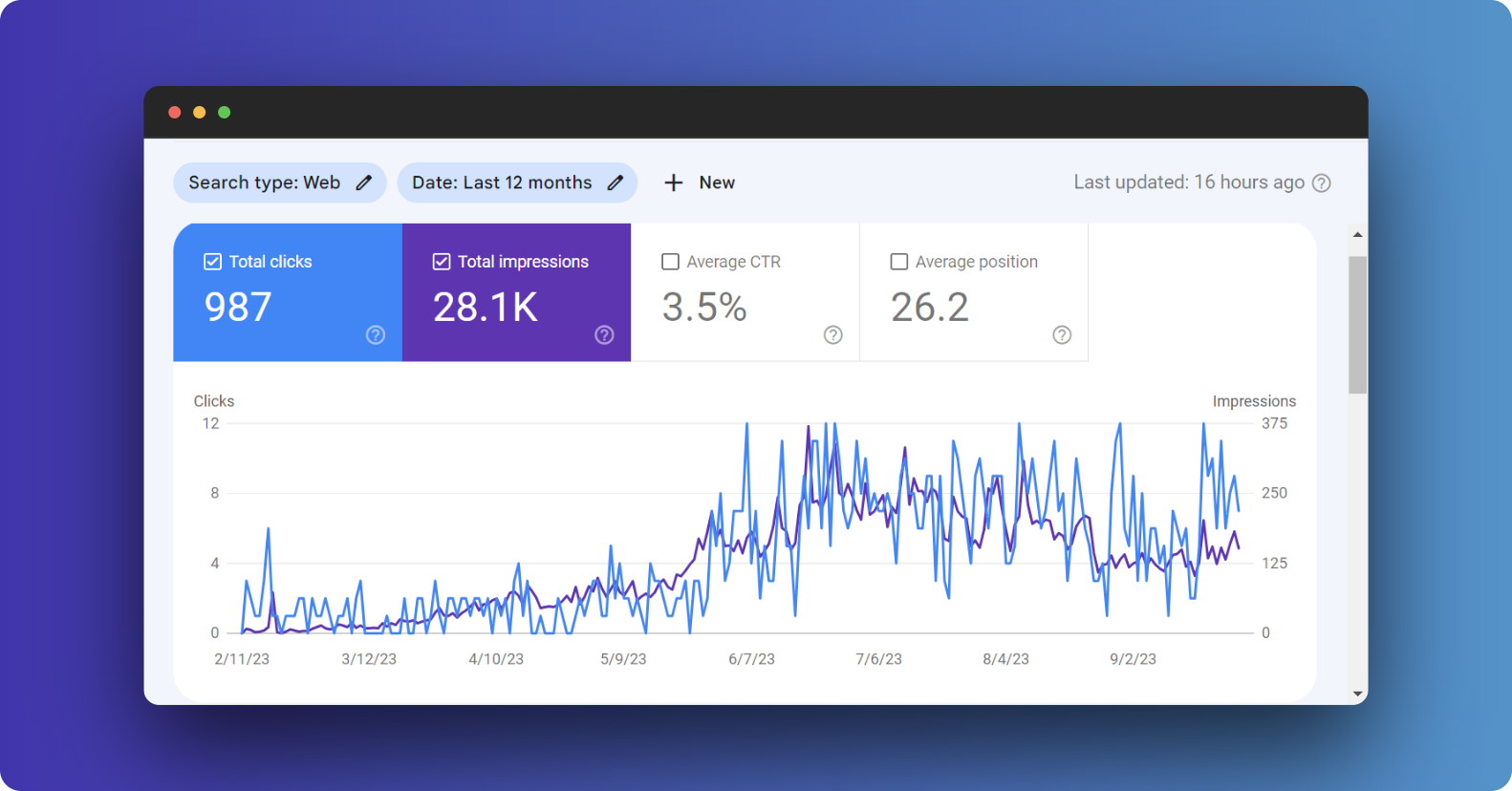Open the Average CTR help icon
1512x791 pixels.
(833, 334)
